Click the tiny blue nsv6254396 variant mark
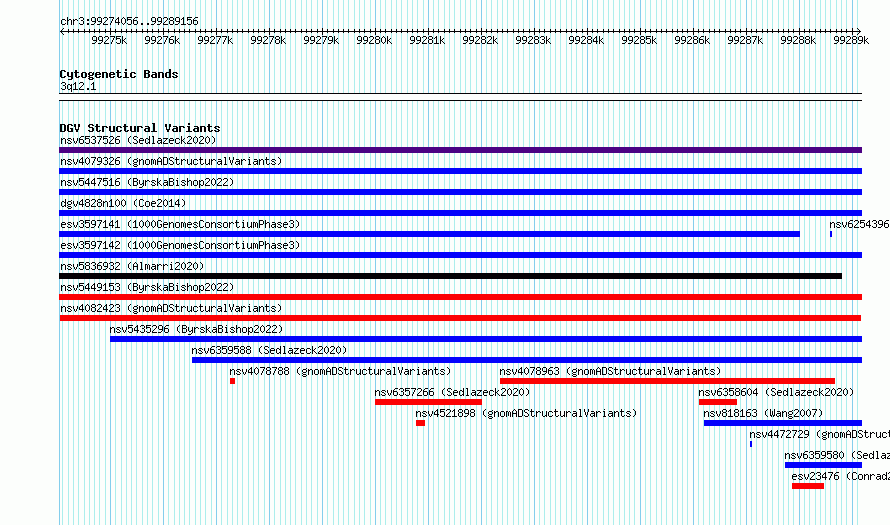 point(831,234)
